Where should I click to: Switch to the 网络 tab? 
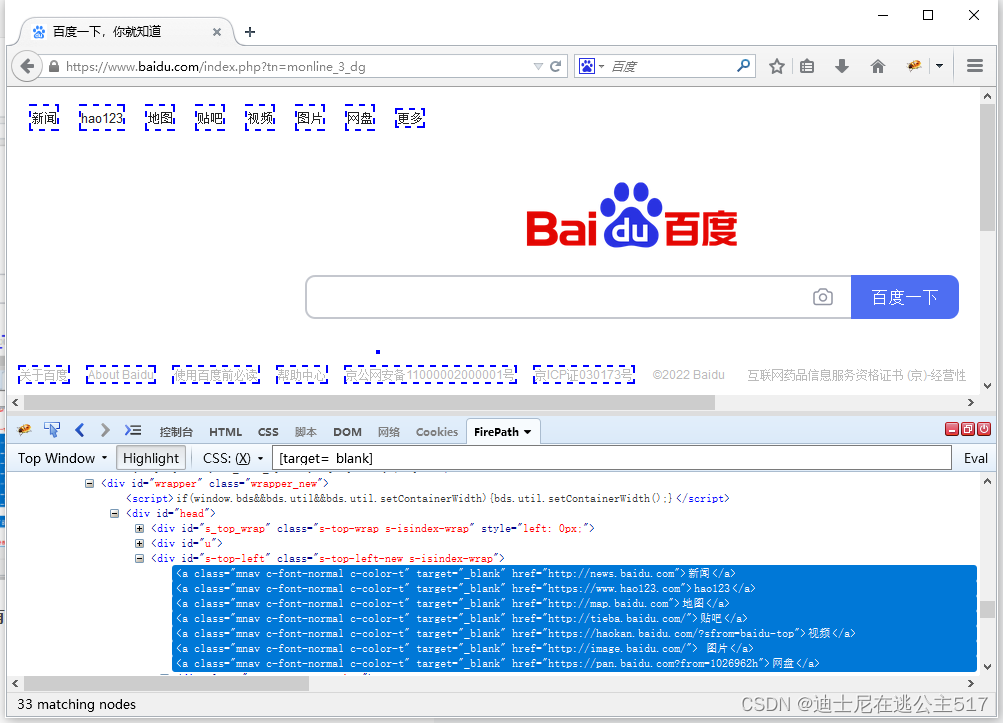point(389,432)
